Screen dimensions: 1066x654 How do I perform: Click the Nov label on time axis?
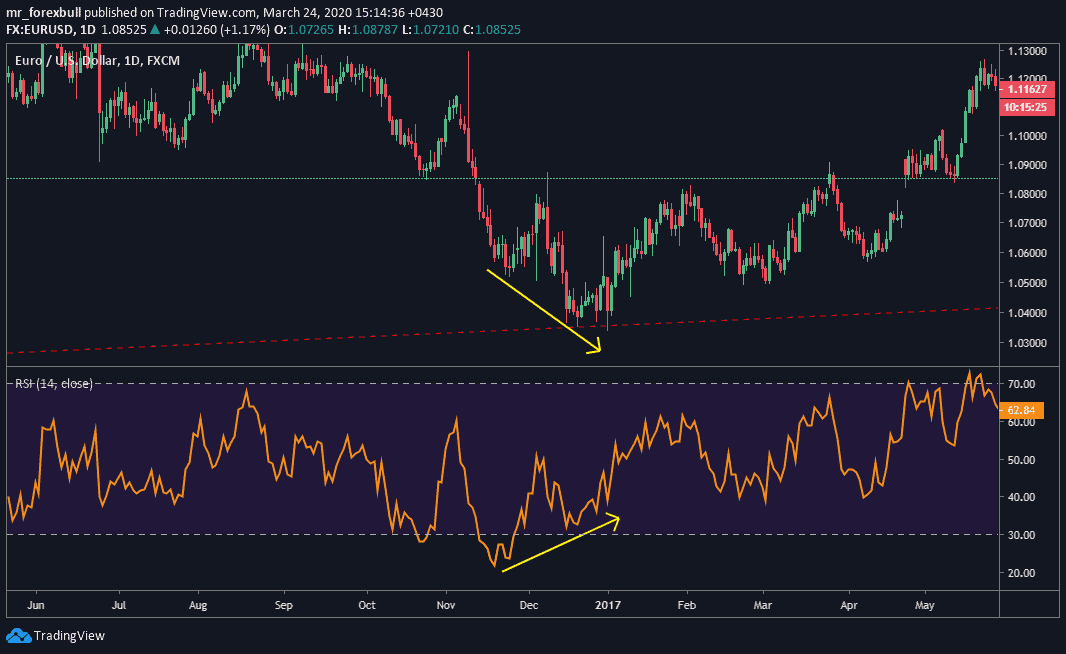[446, 605]
